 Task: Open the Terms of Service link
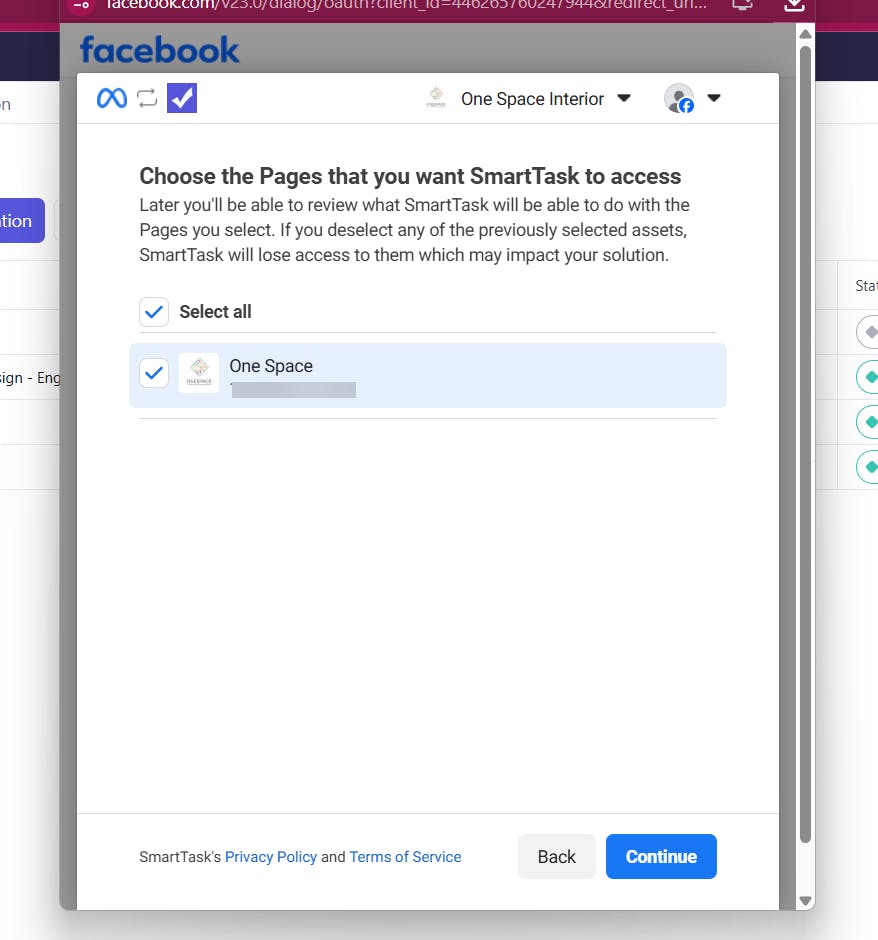tap(405, 857)
